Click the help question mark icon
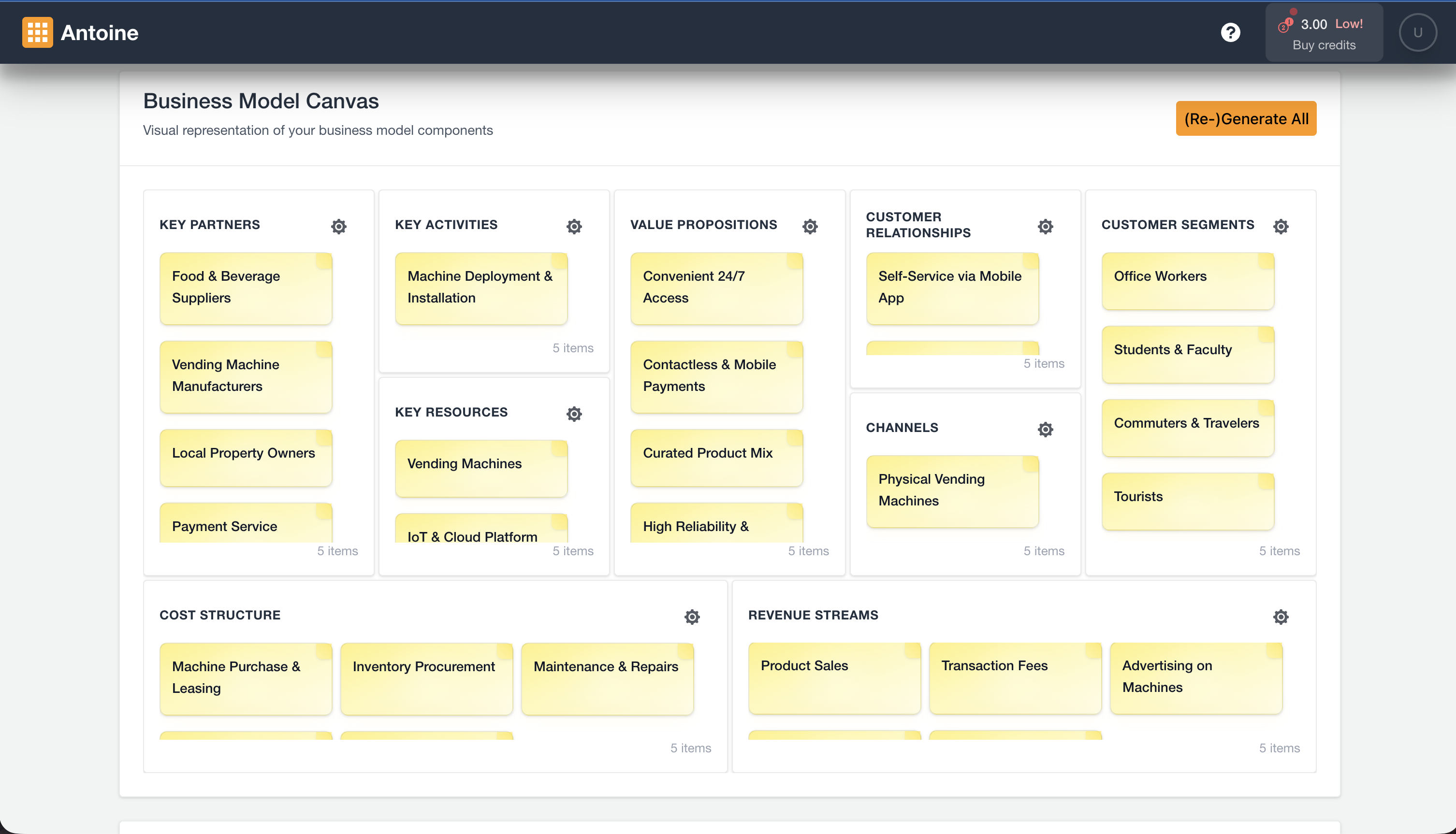Viewport: 1456px width, 834px height. point(1230,33)
